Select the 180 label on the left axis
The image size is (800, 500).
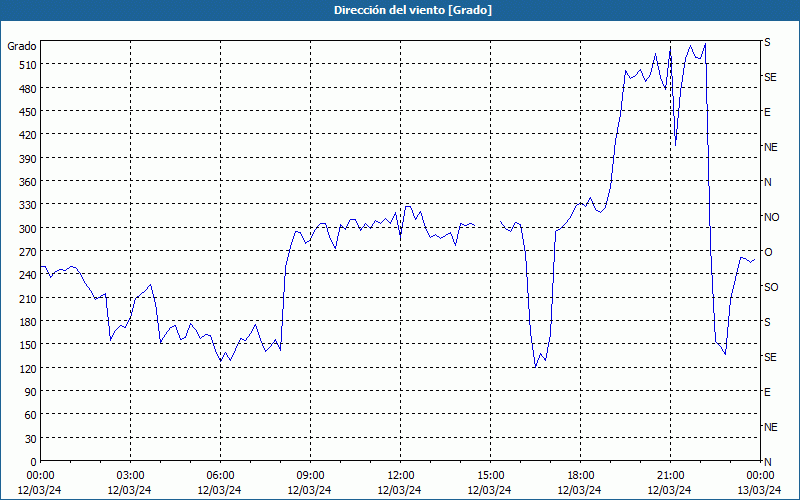point(28,322)
